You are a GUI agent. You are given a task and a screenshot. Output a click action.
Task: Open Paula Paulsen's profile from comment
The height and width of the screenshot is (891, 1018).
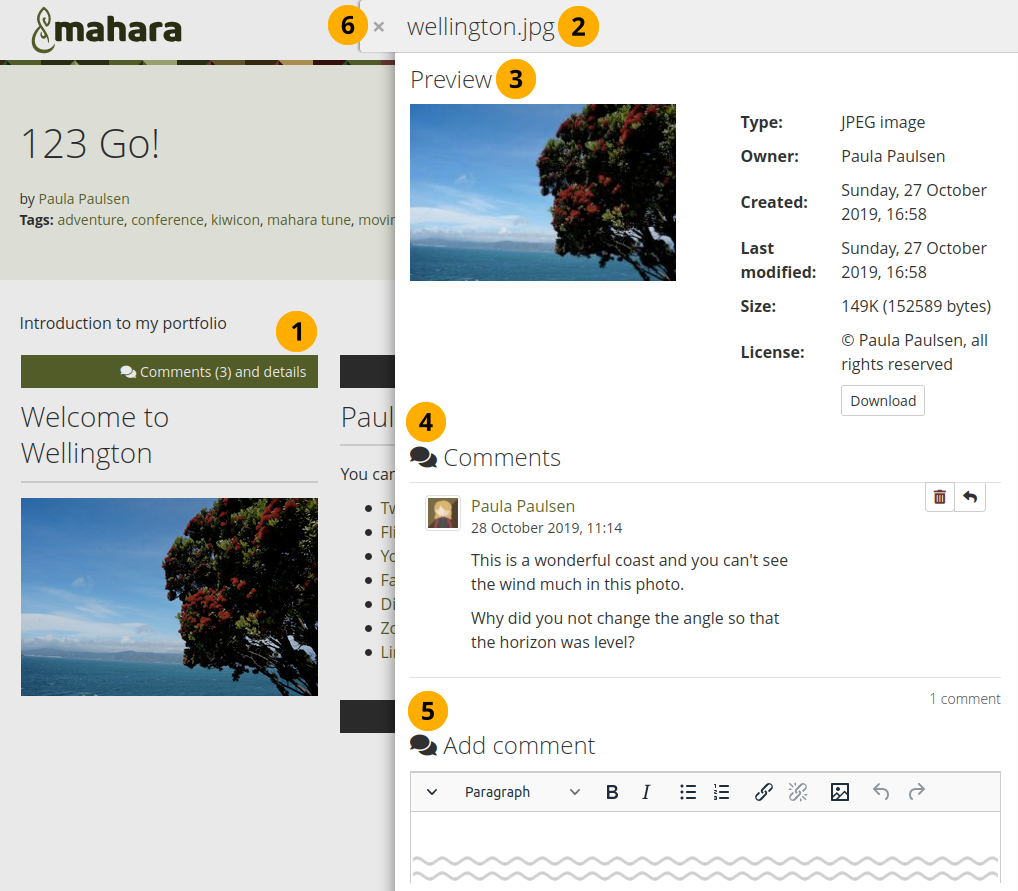[522, 506]
